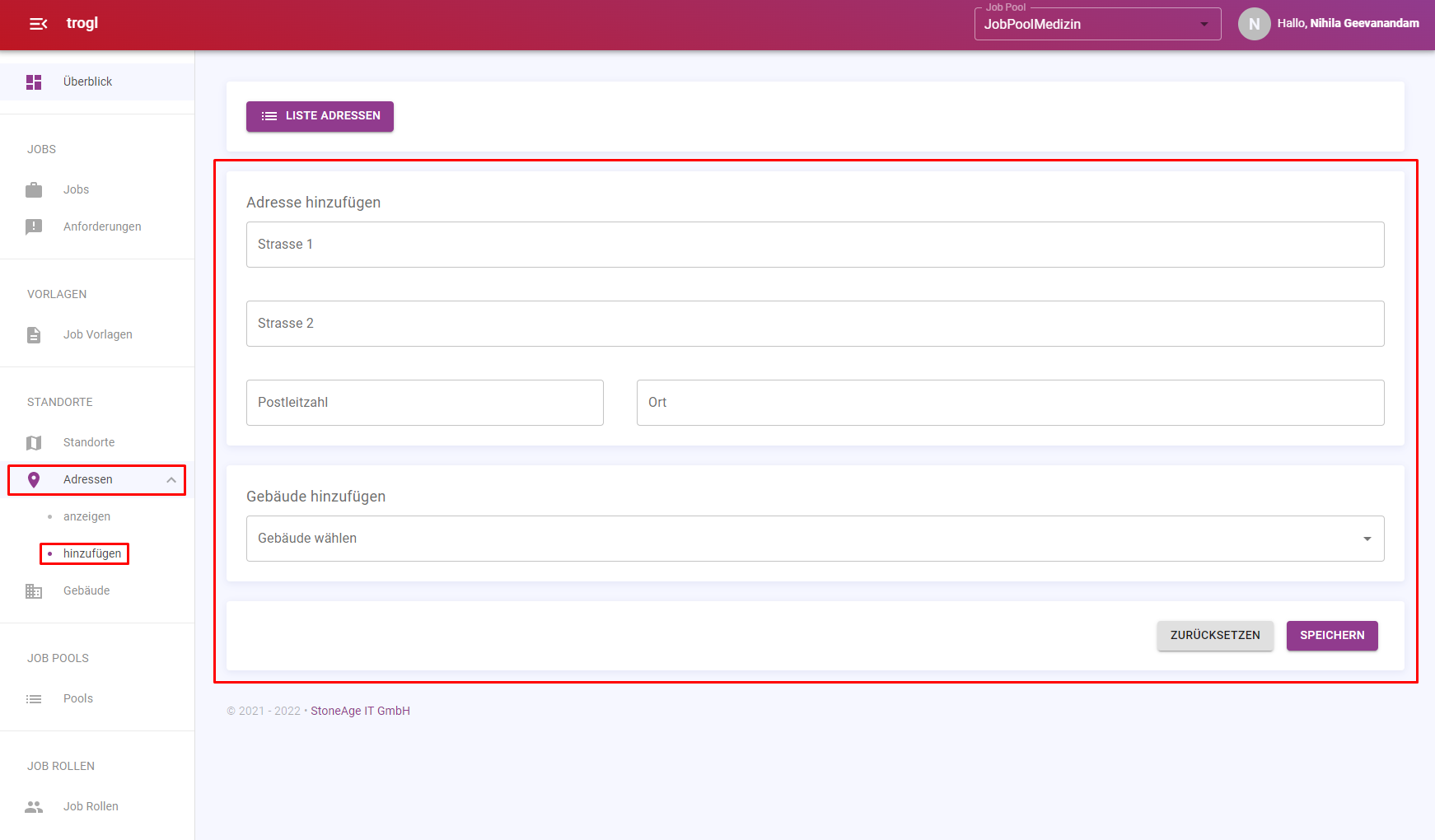Image resolution: width=1435 pixels, height=840 pixels.
Task: Collapse the sidebar via hamburger menu icon
Action: coord(38,24)
